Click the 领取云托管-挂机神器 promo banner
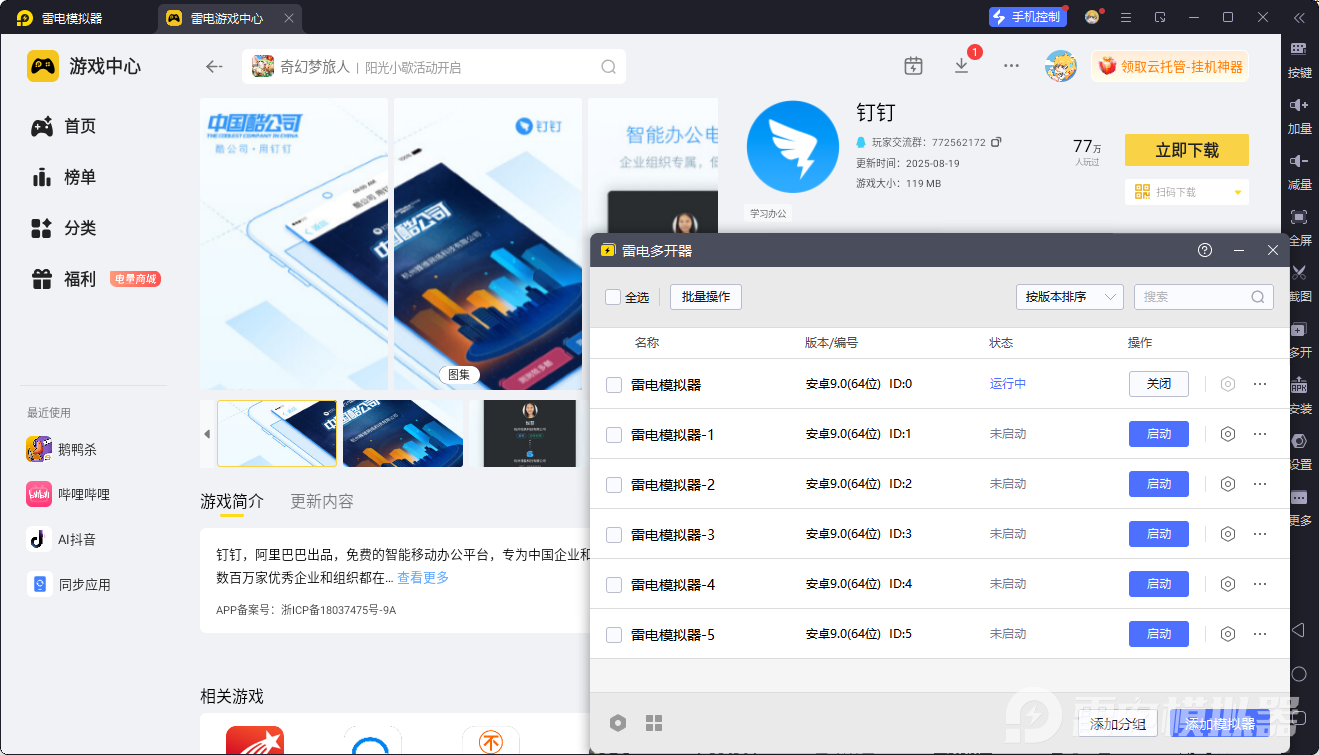 pos(1170,66)
